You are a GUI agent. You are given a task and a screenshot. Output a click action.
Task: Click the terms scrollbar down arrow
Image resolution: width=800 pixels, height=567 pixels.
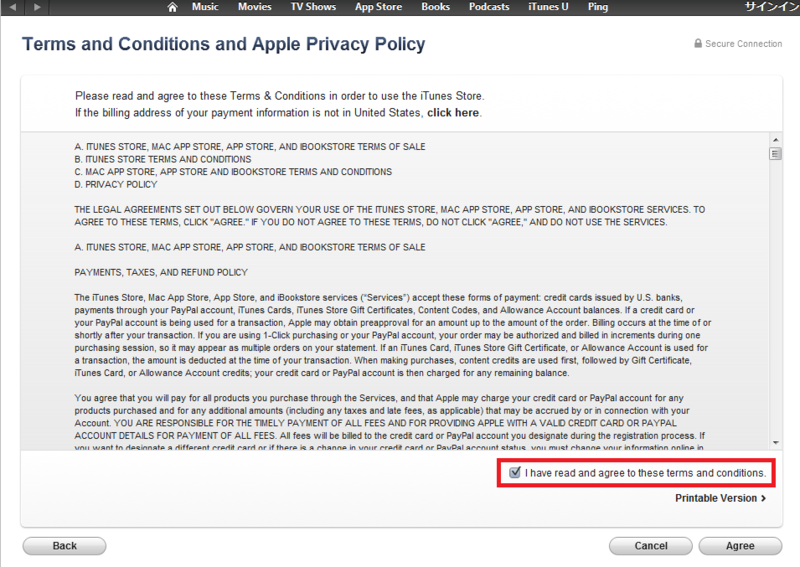pos(776,442)
